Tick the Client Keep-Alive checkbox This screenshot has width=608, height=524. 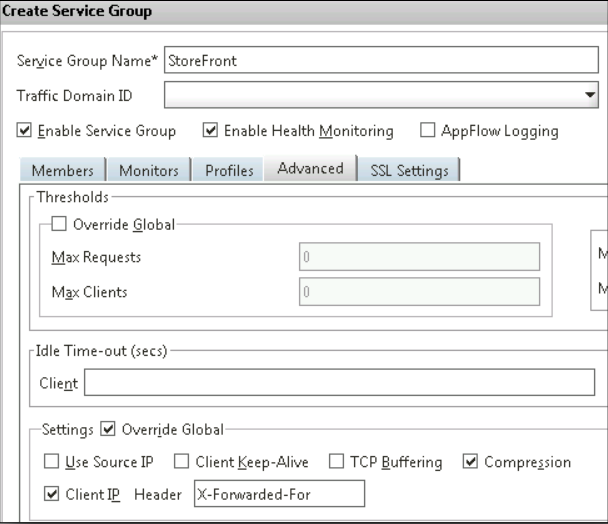(181, 462)
